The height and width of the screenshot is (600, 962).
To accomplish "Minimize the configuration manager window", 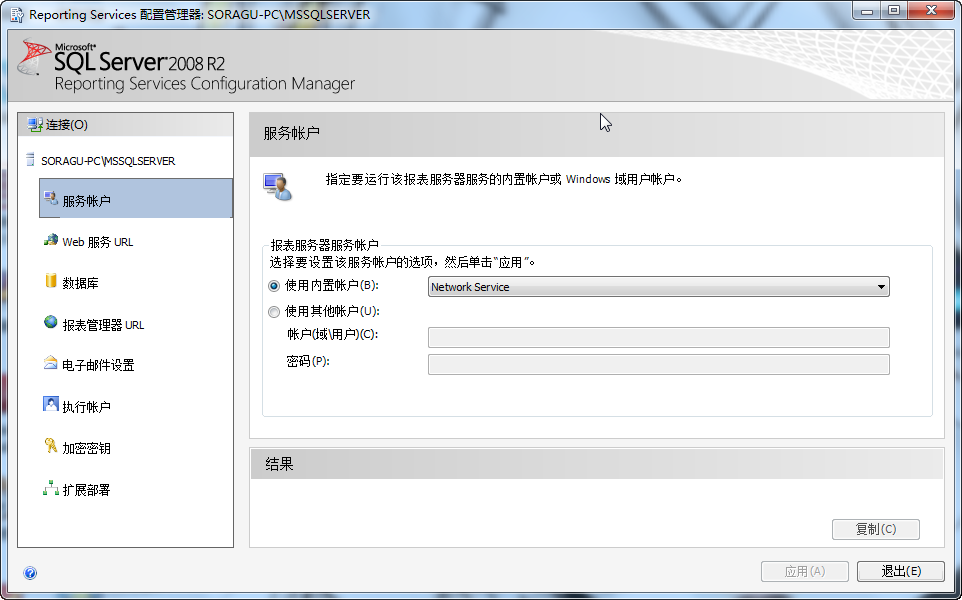I will (867, 10).
